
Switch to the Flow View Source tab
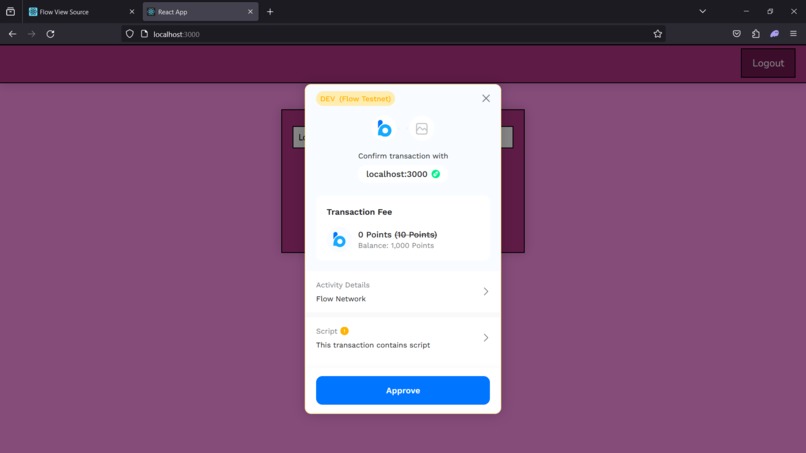[81, 11]
